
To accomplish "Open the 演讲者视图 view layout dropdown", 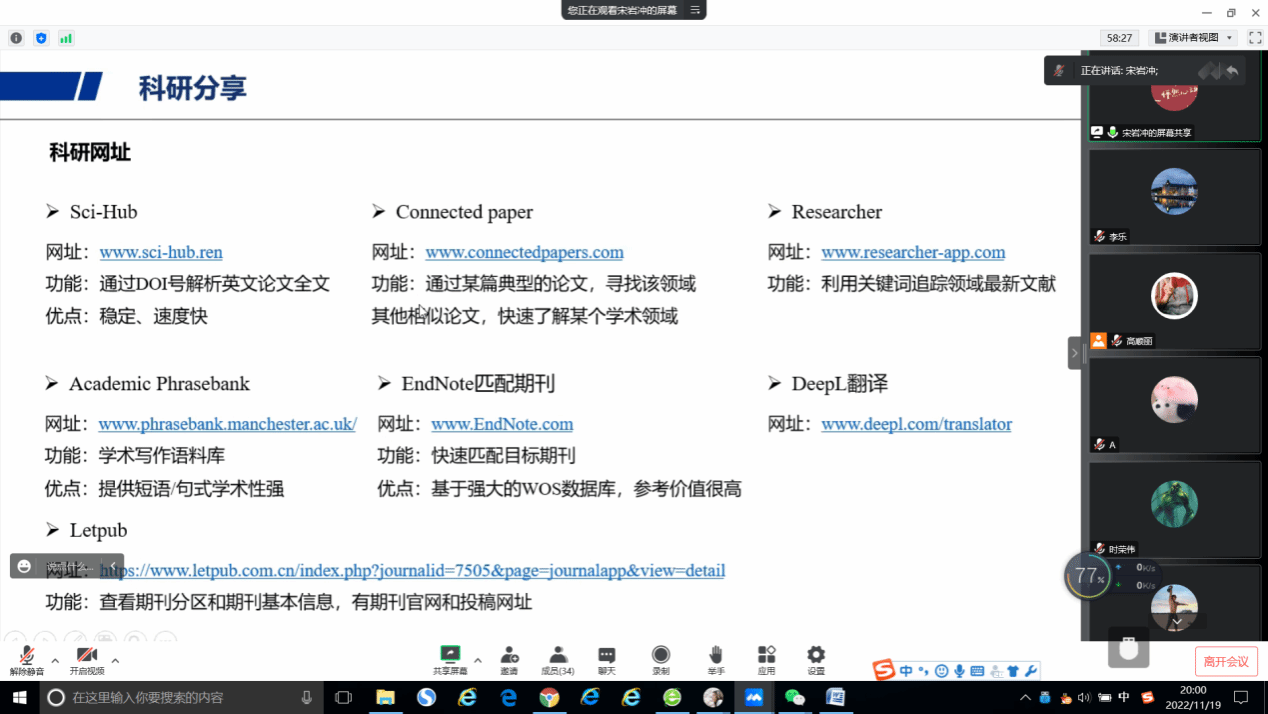I will click(1193, 38).
